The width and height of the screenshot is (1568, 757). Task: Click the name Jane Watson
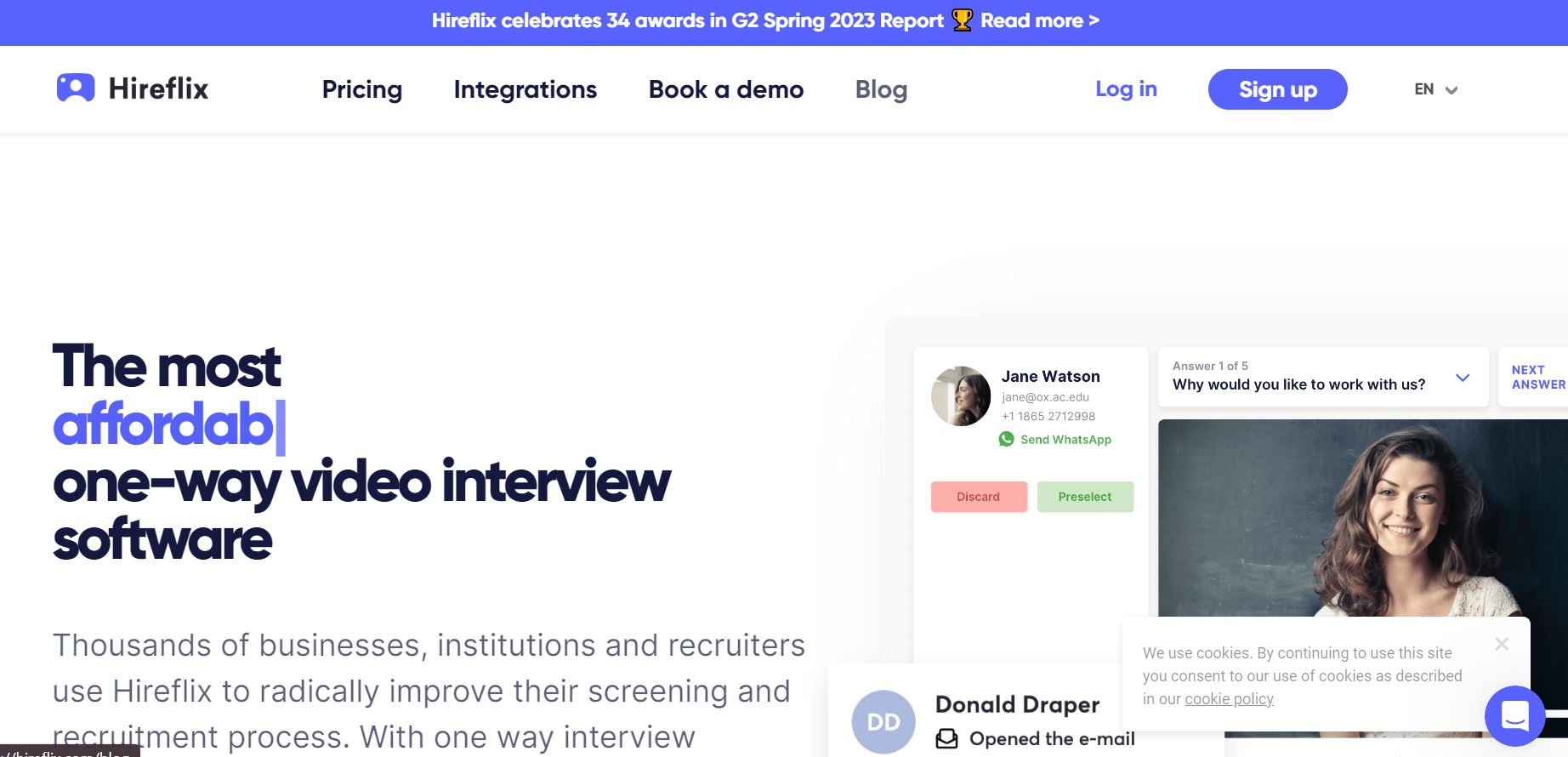click(x=1050, y=376)
